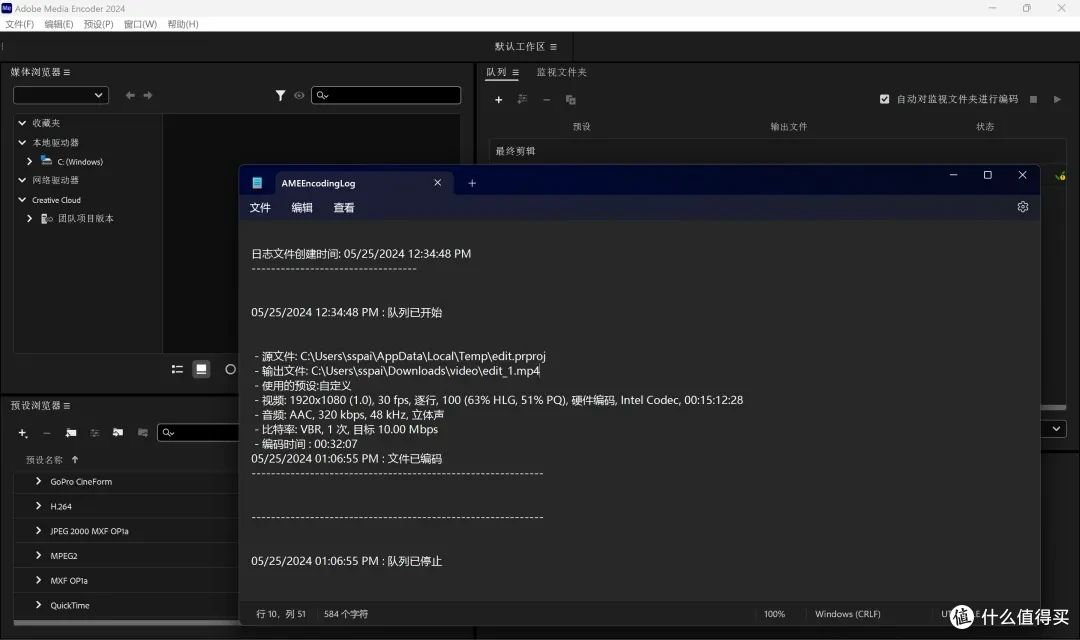Remove the selected preset with minus icon
This screenshot has height=640, width=1080.
(47, 433)
